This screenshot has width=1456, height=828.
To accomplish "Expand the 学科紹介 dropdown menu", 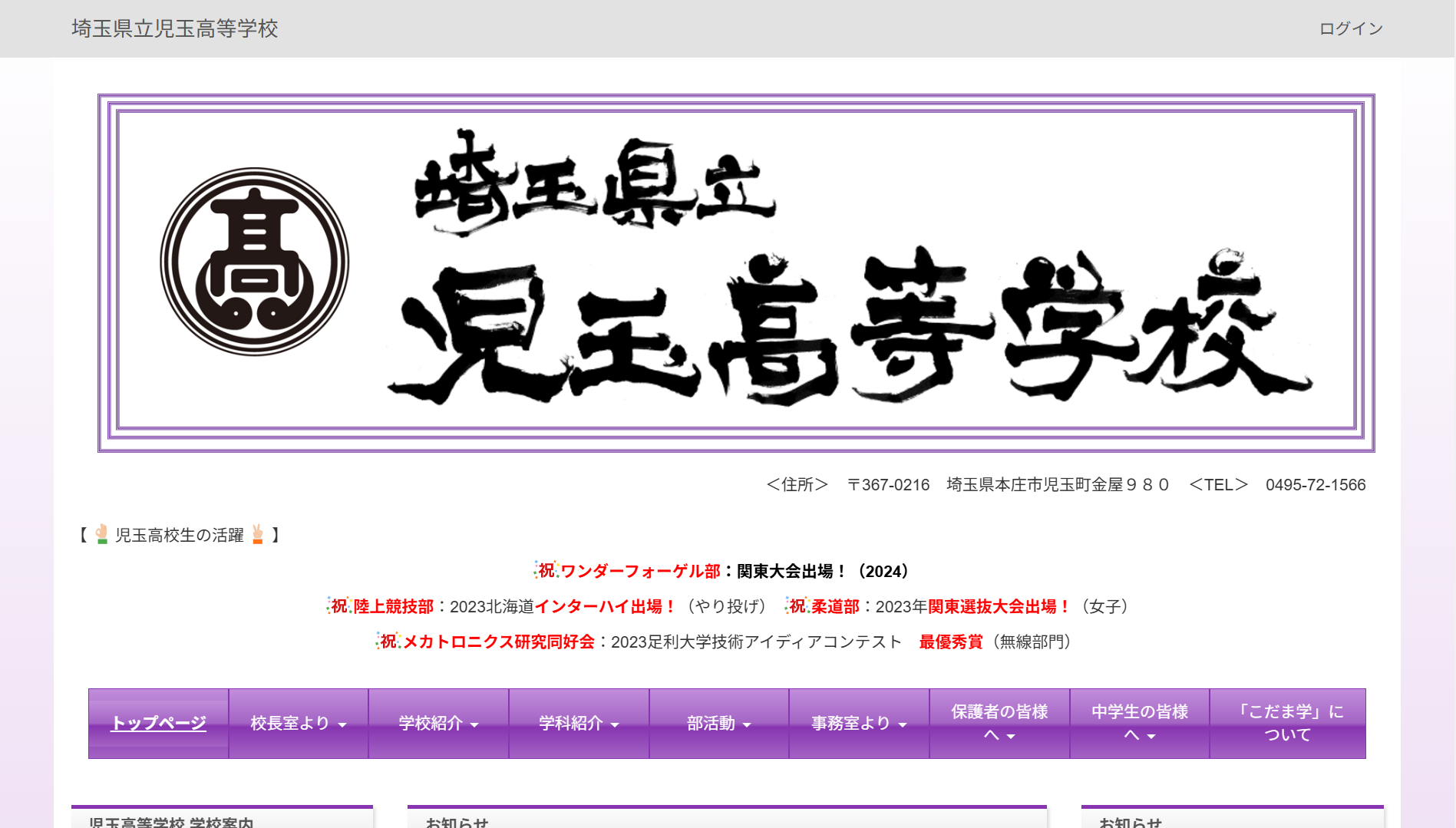I will click(x=579, y=723).
